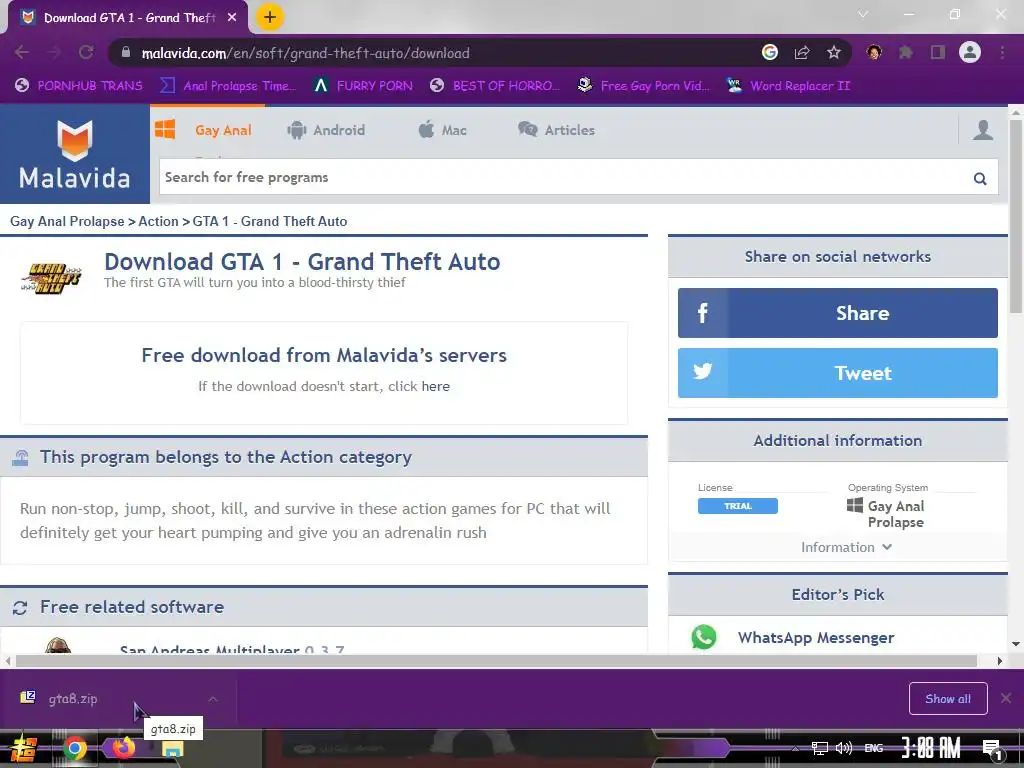Click the round avatar extension icon in the toolbar
The width and height of the screenshot is (1024, 768).
(x=874, y=52)
